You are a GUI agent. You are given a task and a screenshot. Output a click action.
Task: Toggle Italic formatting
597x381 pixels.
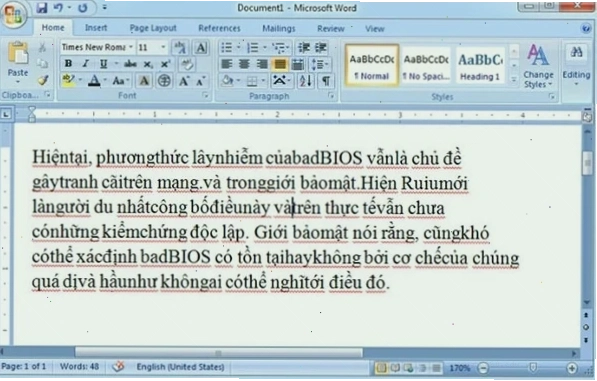click(86, 64)
